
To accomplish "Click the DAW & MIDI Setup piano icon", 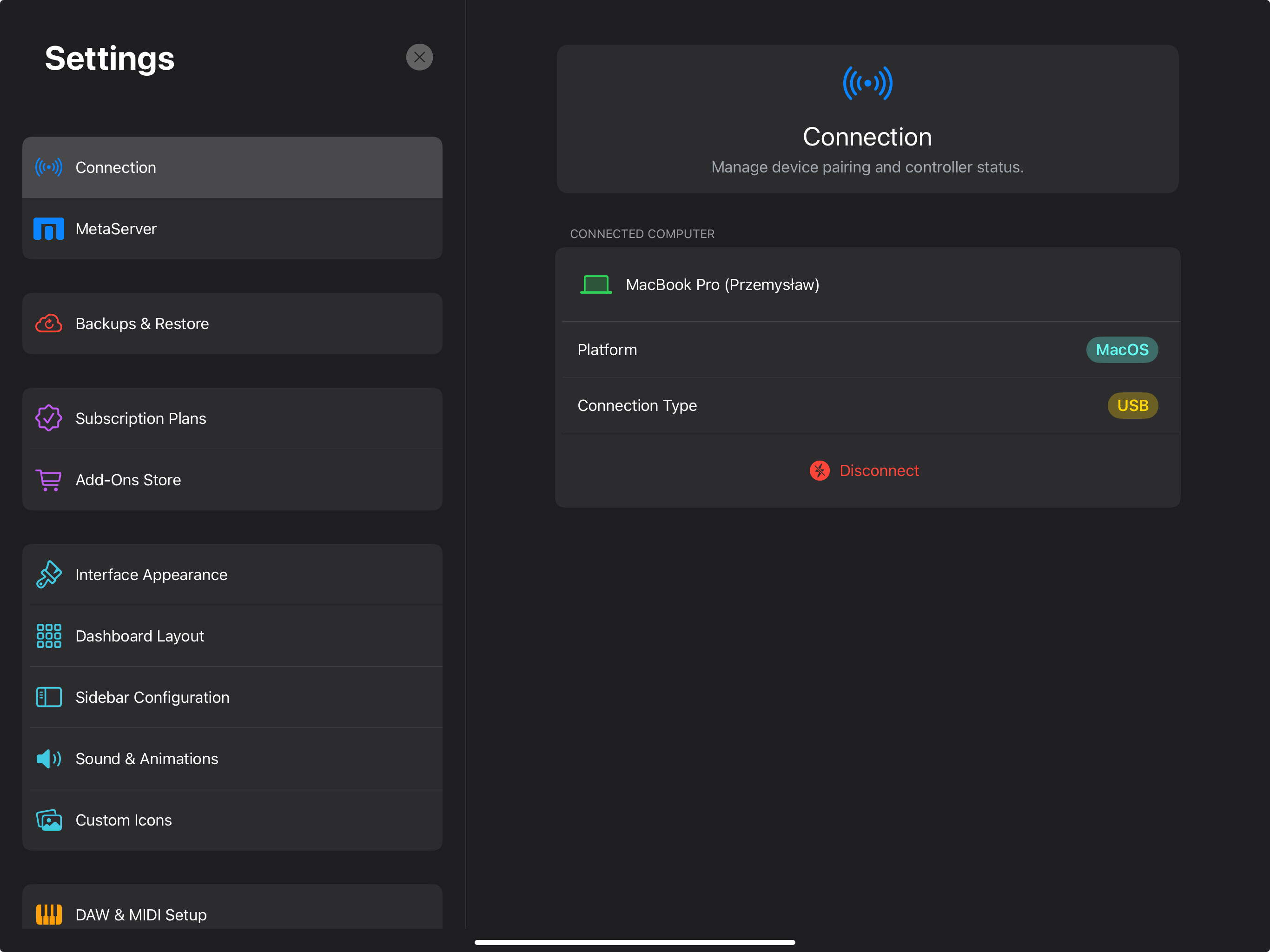I will click(x=49, y=914).
